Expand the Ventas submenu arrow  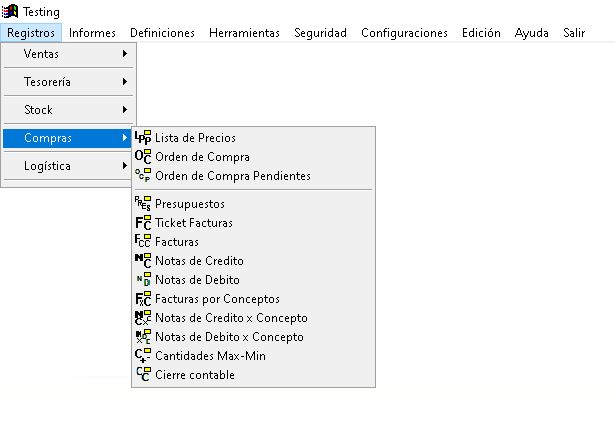coord(125,53)
